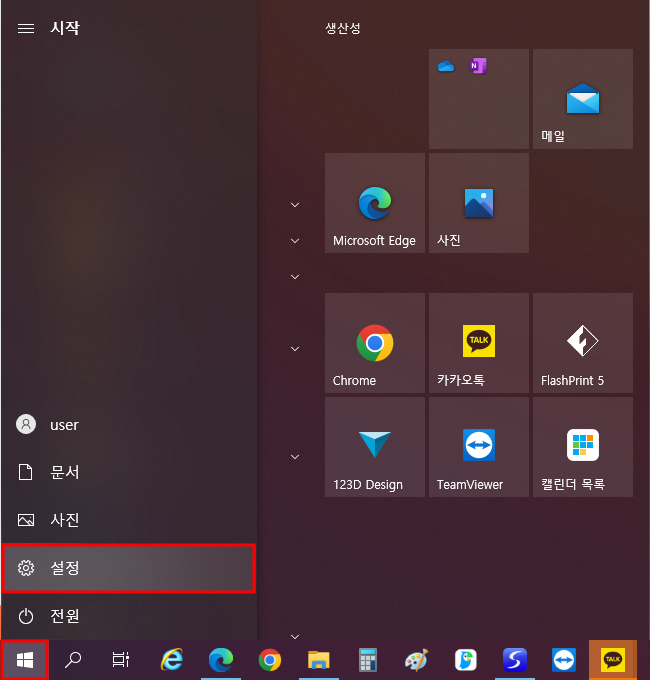Viewport: 650px width, 680px height.
Task: Open Task View on the taskbar
Action: point(121,660)
